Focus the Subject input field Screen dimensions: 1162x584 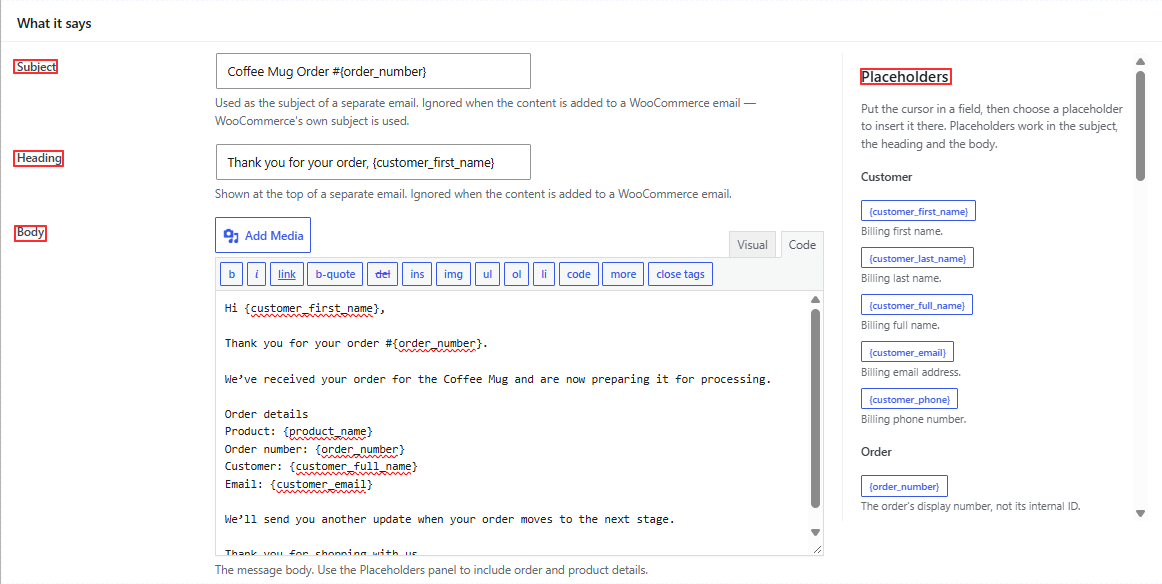[x=374, y=71]
